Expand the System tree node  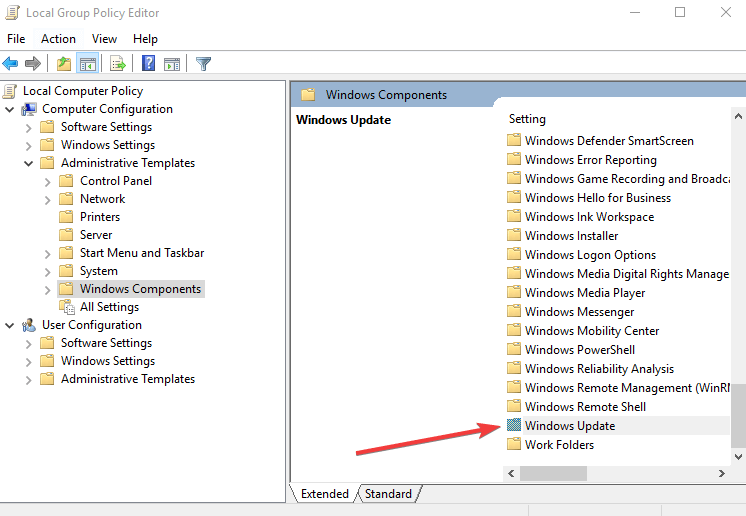click(48, 272)
